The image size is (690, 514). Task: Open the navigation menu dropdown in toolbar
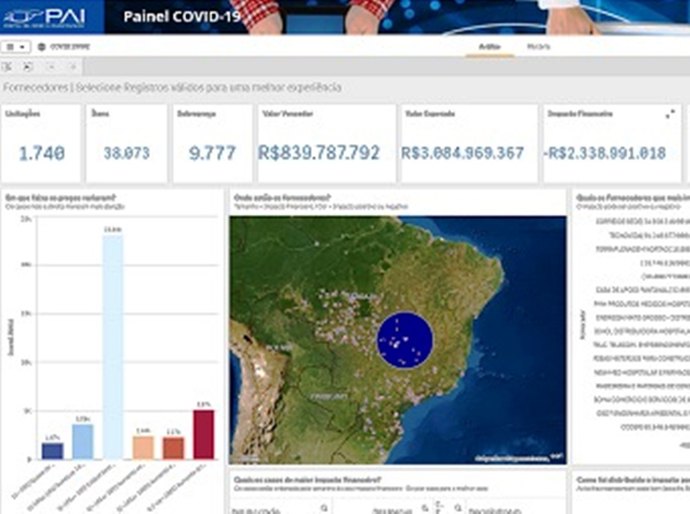[x=16, y=47]
